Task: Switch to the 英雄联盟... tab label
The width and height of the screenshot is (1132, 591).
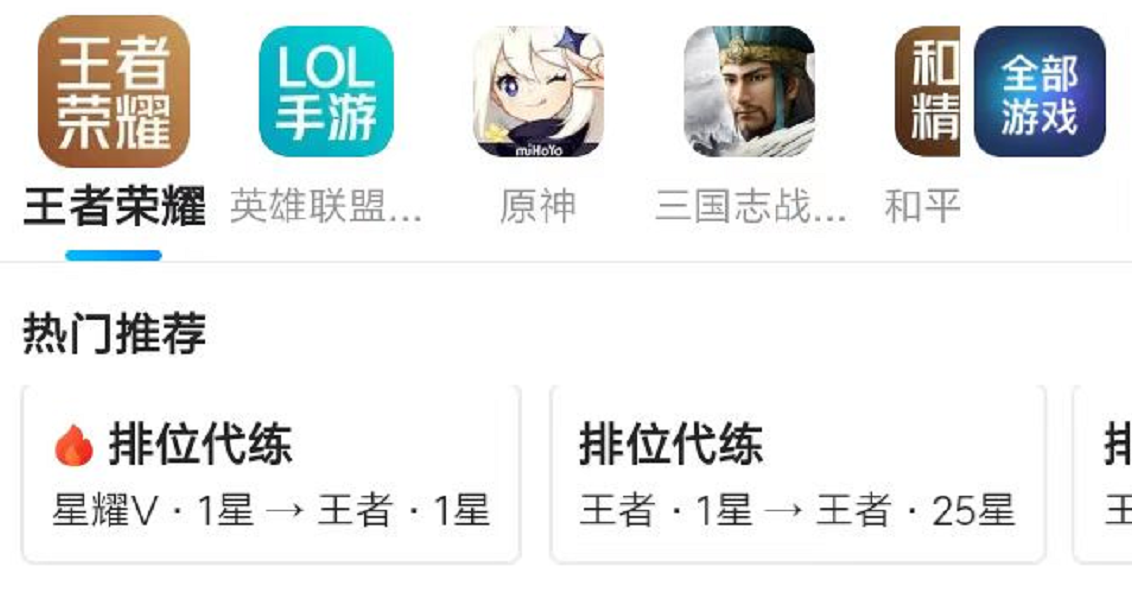Action: [x=326, y=206]
